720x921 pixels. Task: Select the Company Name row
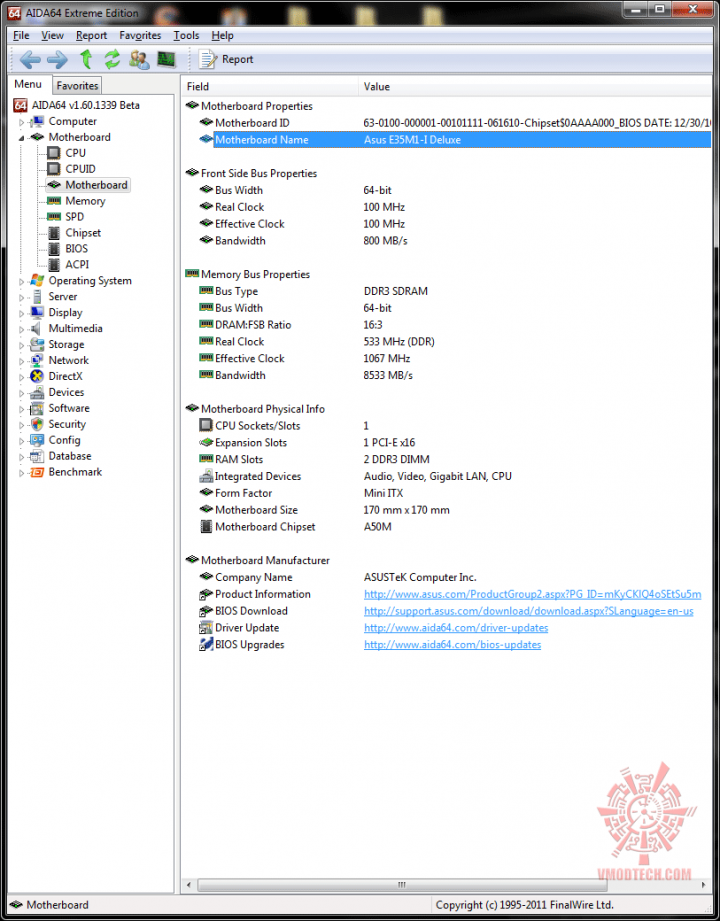point(455,577)
